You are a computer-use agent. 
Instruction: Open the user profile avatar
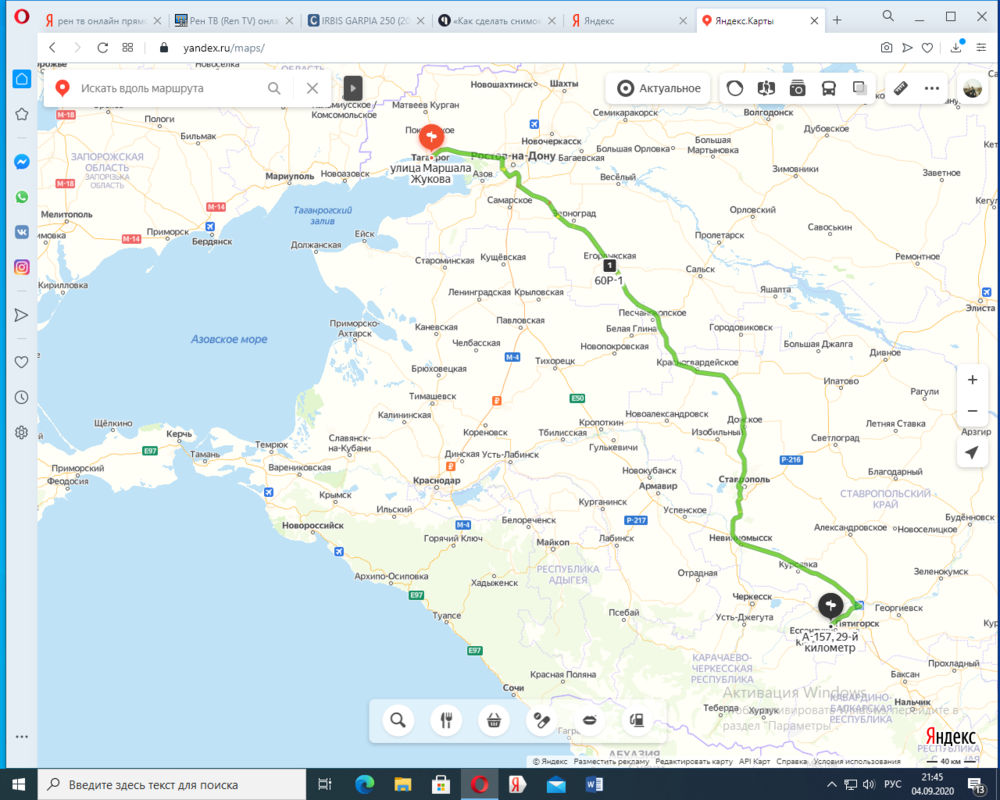(x=973, y=89)
